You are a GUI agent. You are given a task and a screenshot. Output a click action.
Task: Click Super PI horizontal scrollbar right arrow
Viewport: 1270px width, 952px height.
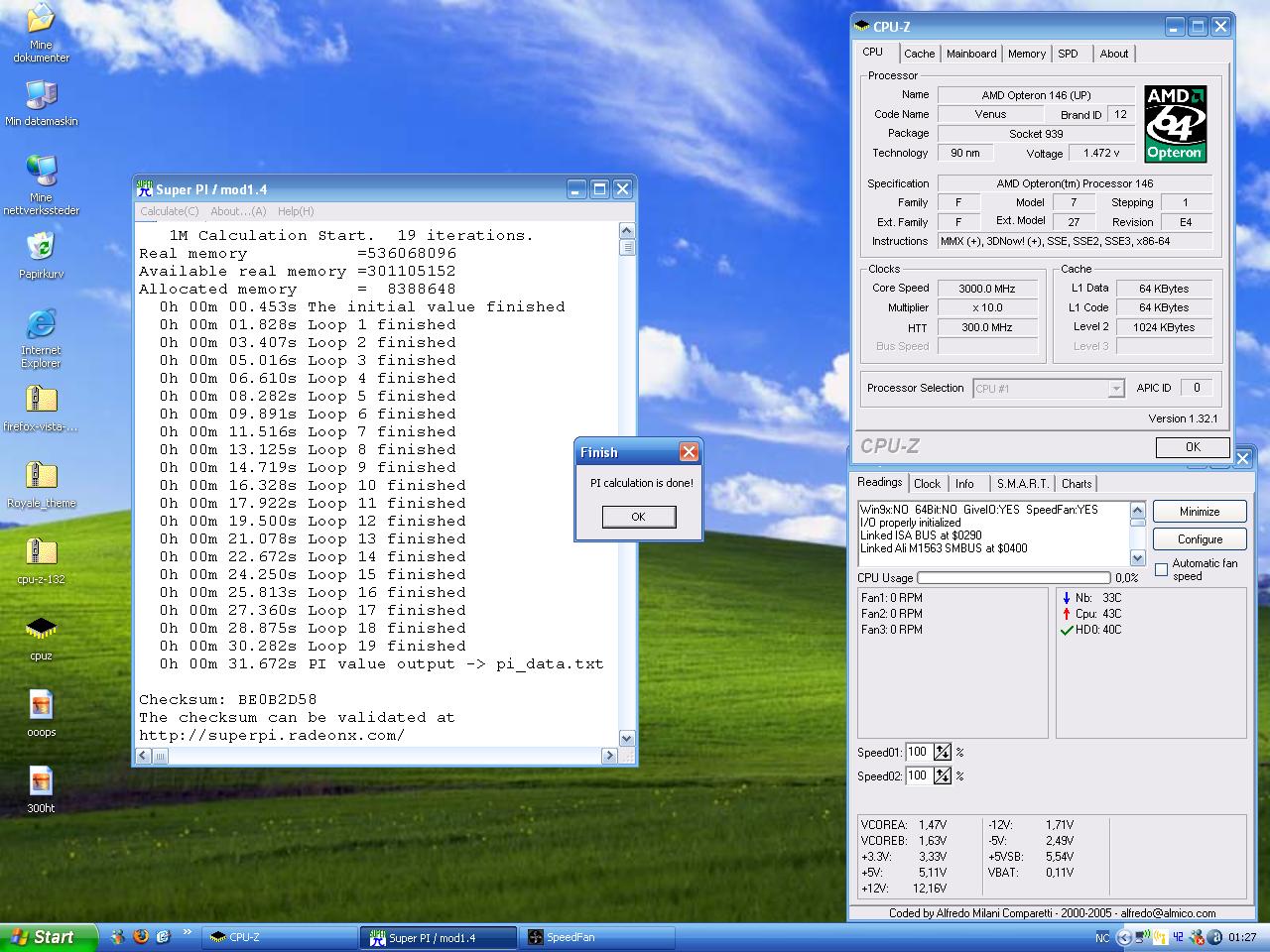coord(610,756)
